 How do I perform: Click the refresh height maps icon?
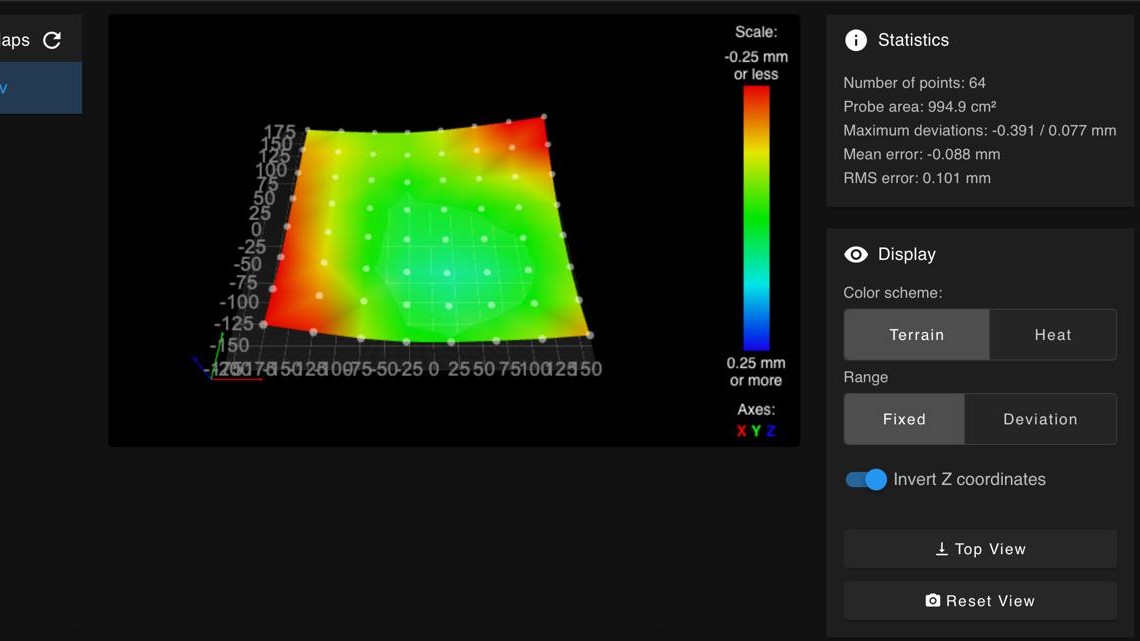[x=52, y=40]
